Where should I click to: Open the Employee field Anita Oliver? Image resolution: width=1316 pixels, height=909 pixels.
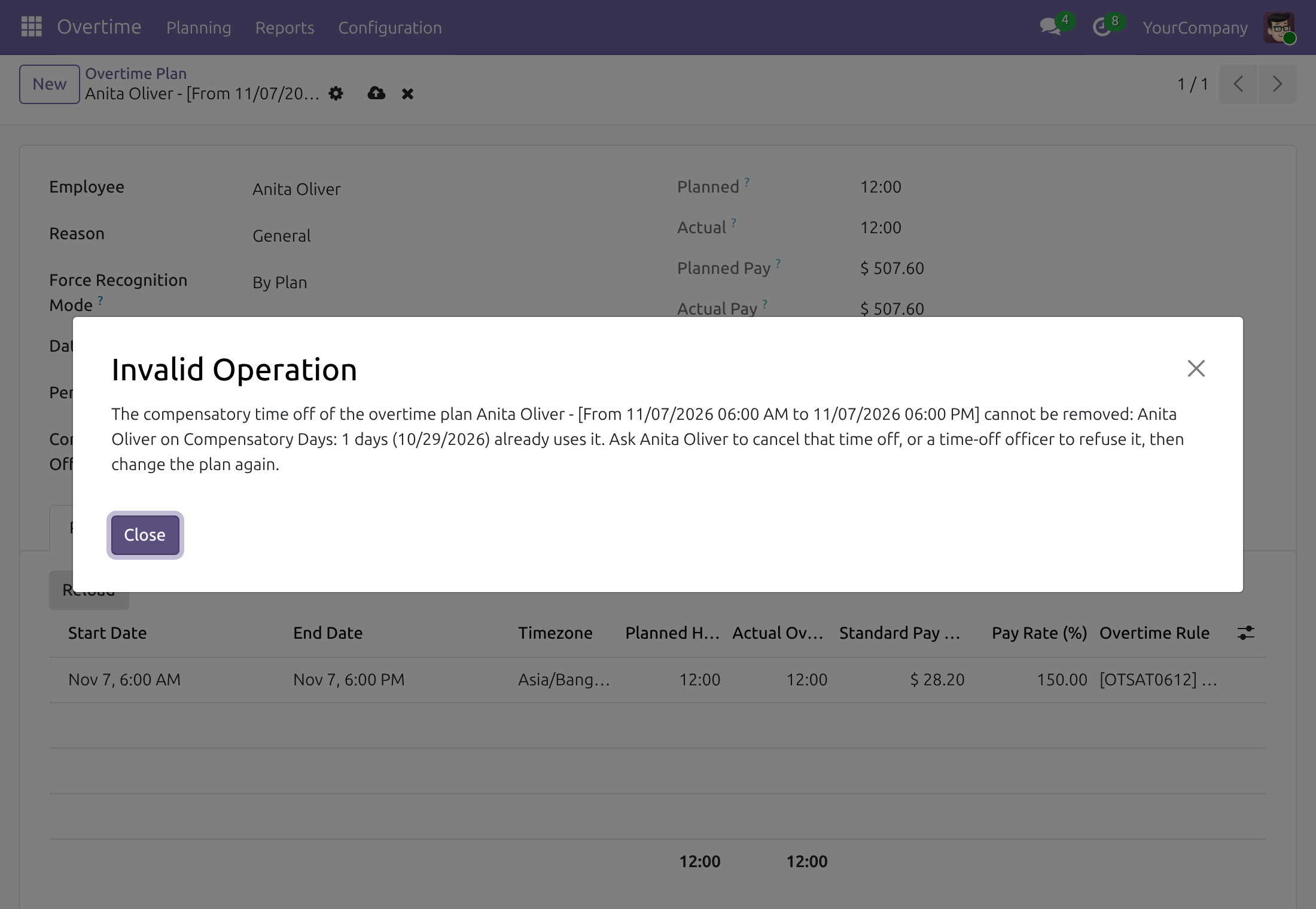(297, 189)
